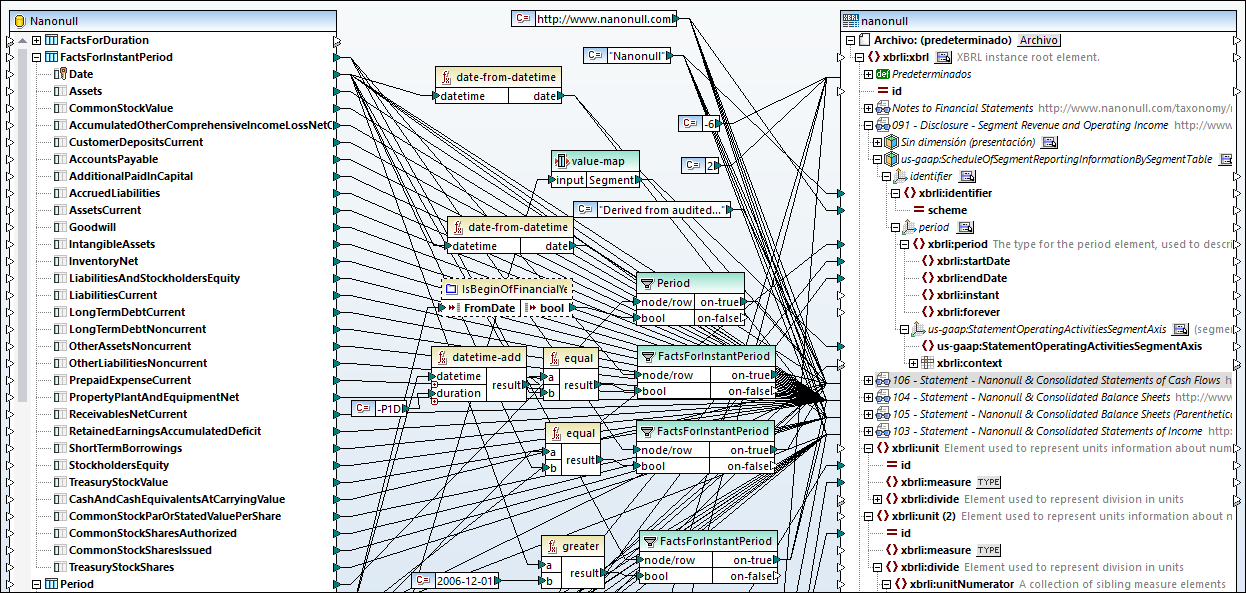Click the IsBeginOfFinancialYear user-function icon
This screenshot has width=1246, height=593.
451,289
